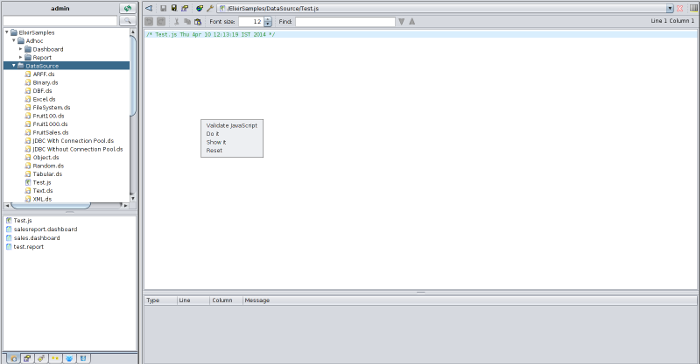
Task: Click the save floppy disk icon
Action: 163,8
